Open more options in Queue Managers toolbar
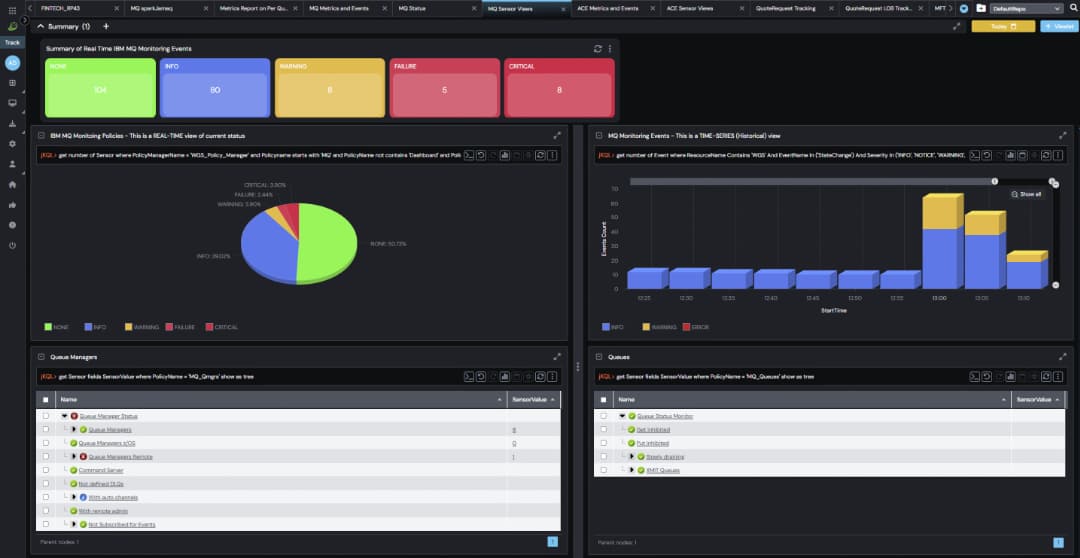This screenshot has height=558, width=1080. pyautogui.click(x=552, y=377)
